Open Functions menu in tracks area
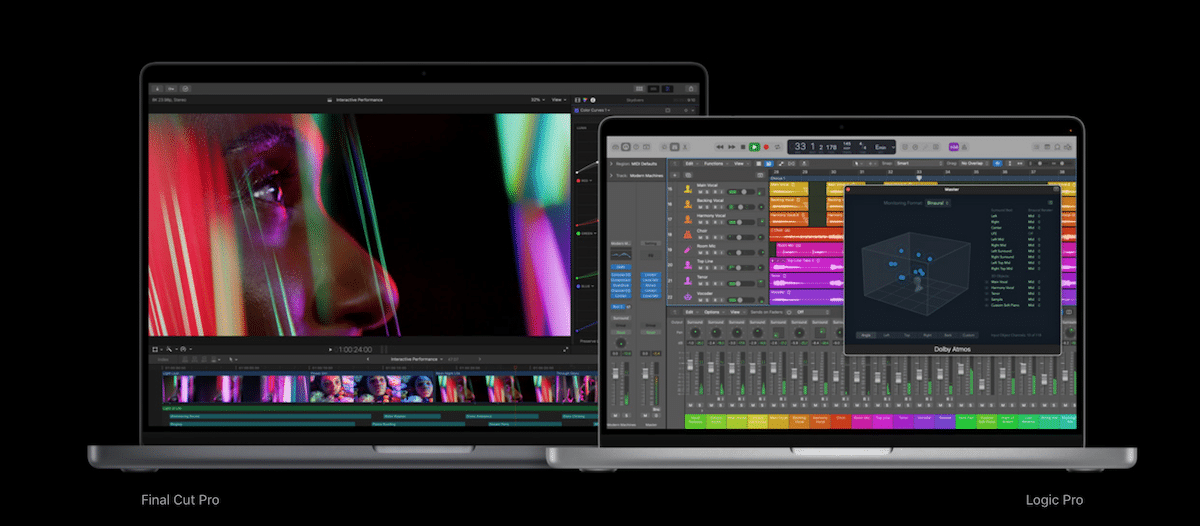 pos(715,163)
